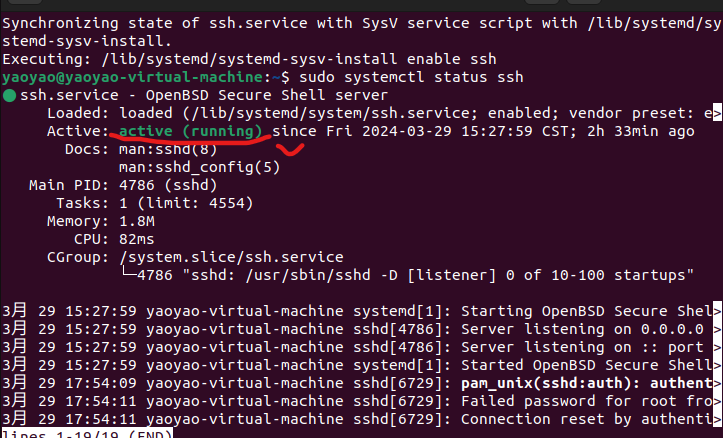This screenshot has height=438, width=723.
Task: Select the green active (running) status text
Action: [190, 131]
